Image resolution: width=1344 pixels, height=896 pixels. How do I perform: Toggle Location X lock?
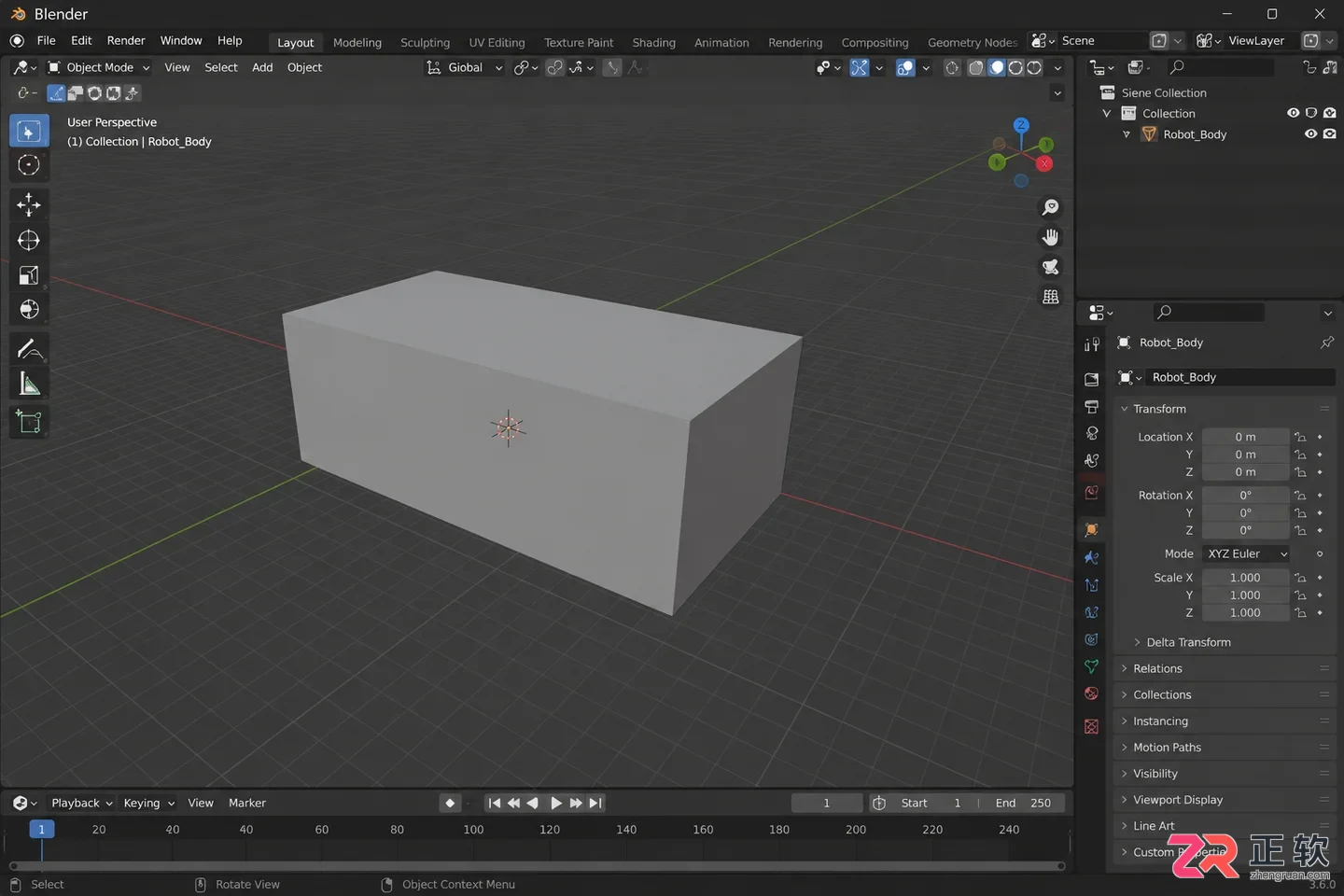(1300, 437)
